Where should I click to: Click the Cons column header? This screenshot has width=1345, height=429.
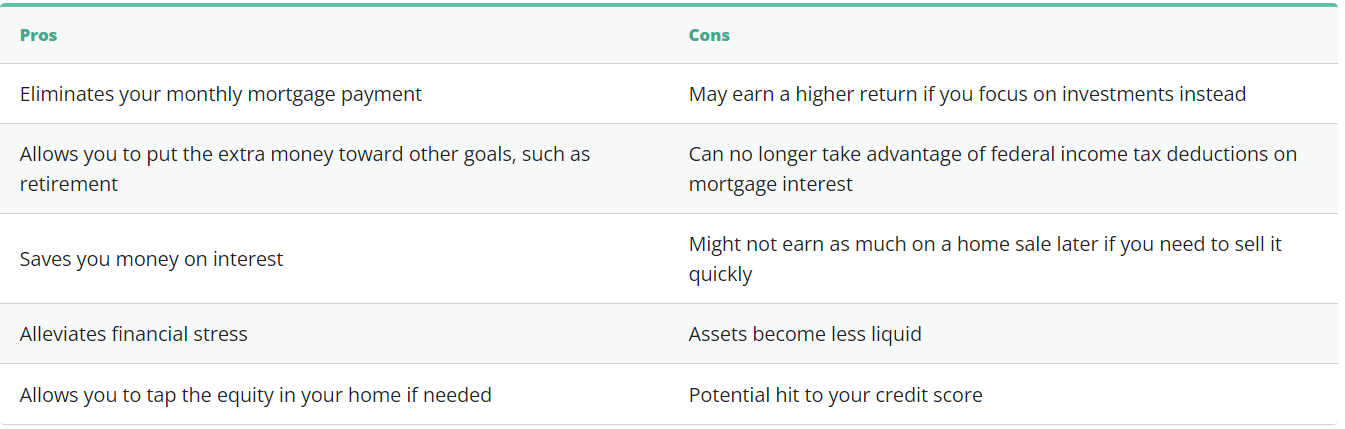pos(709,35)
